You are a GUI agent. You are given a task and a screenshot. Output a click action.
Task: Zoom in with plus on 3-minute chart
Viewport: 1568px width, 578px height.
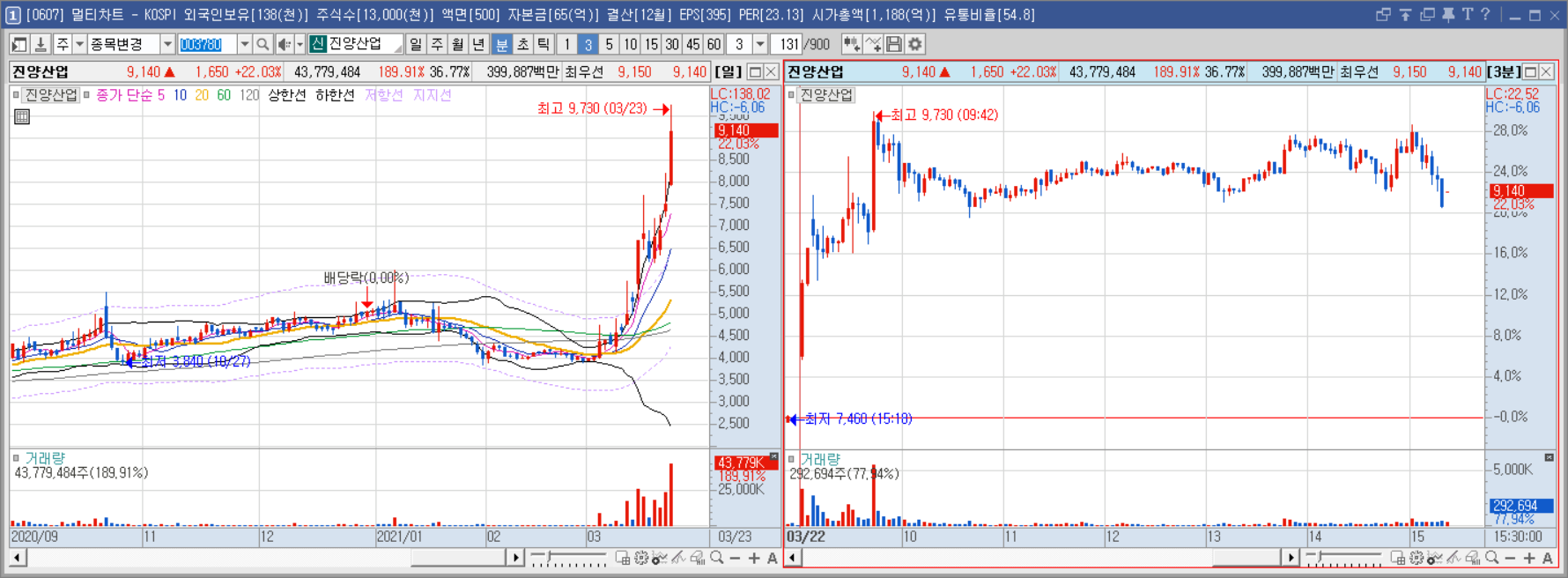click(1529, 558)
